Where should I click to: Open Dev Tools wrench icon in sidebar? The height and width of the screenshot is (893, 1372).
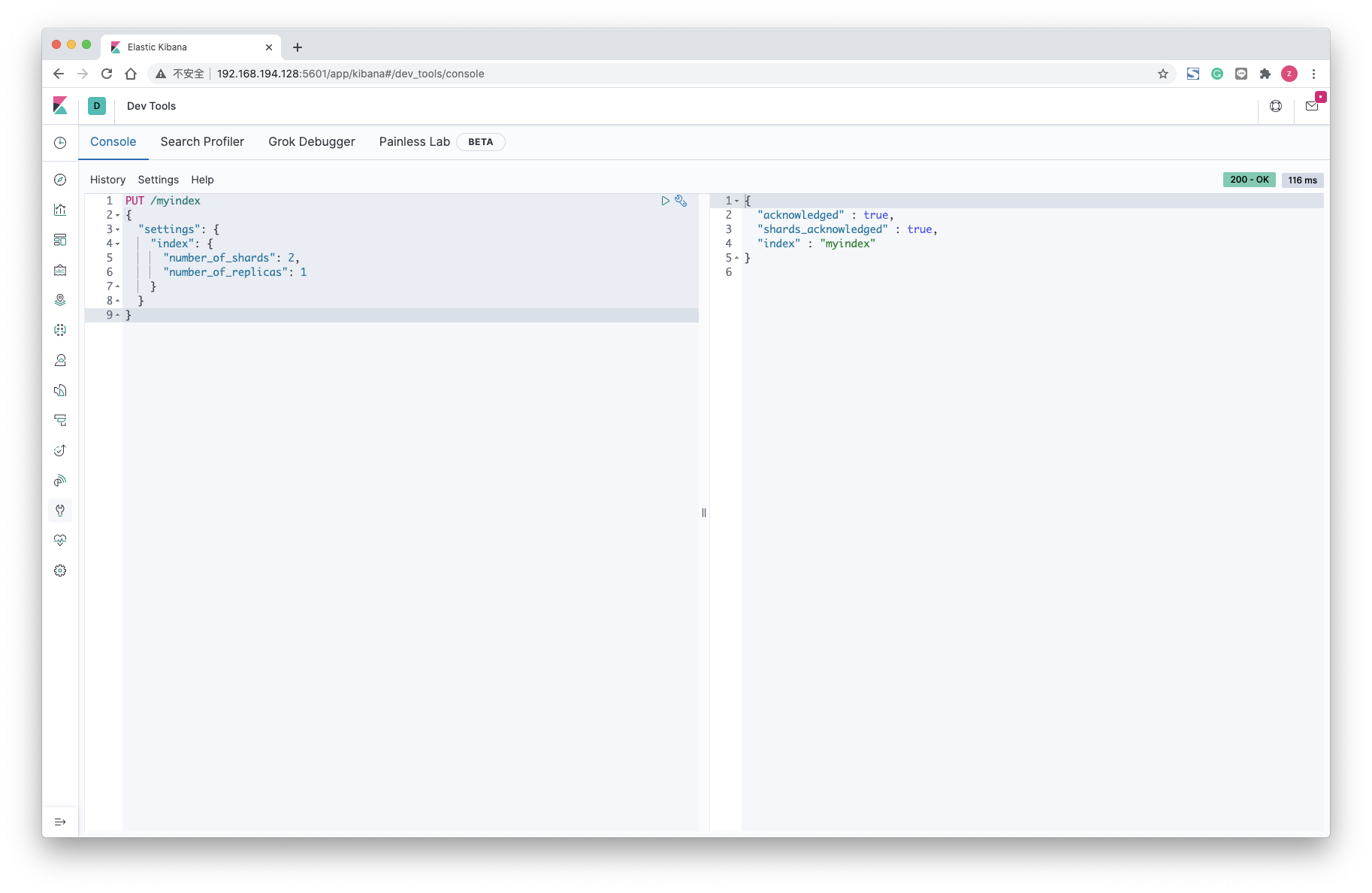tap(60, 510)
